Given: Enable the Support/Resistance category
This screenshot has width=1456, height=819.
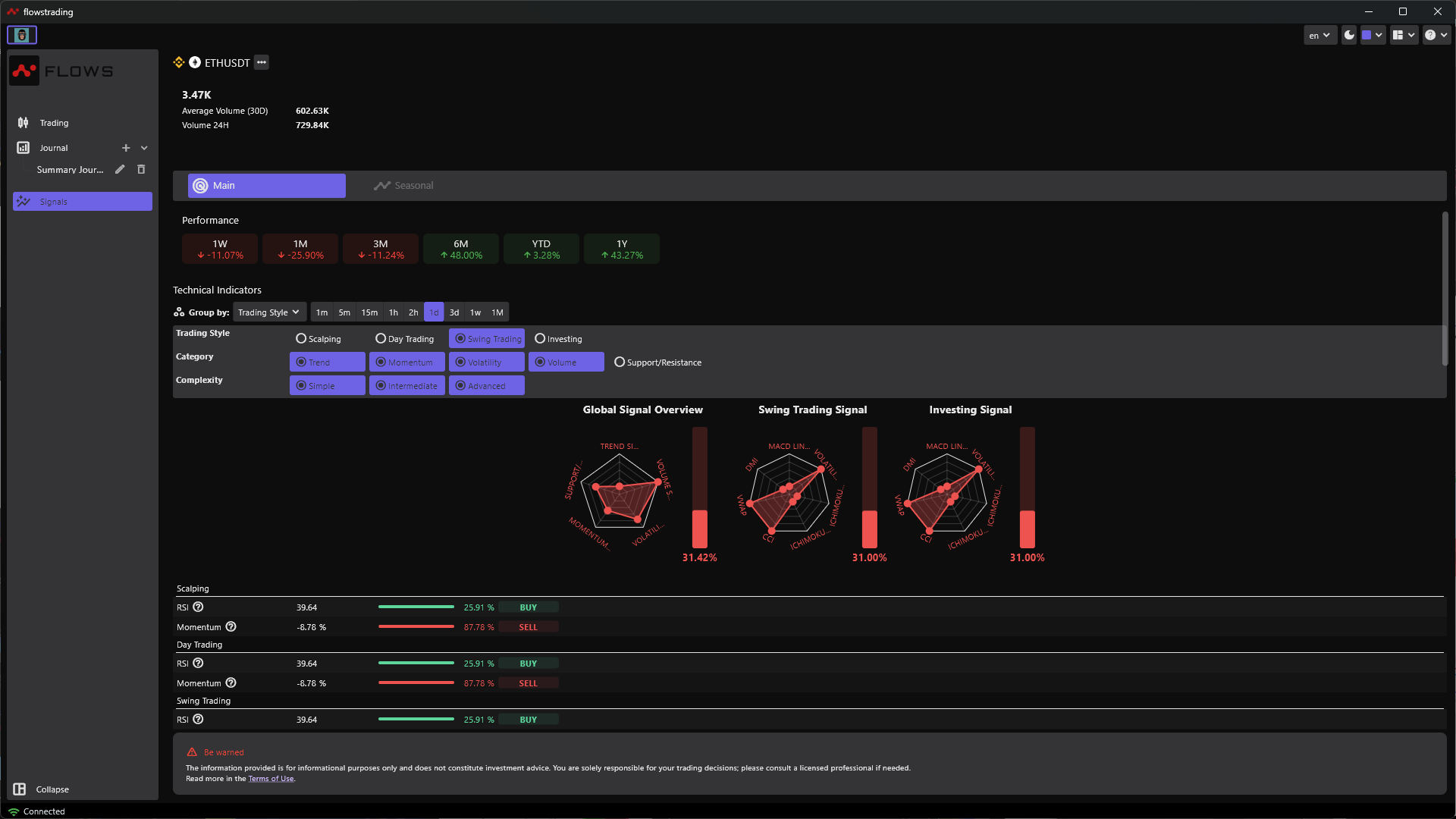Looking at the screenshot, I should pos(620,362).
